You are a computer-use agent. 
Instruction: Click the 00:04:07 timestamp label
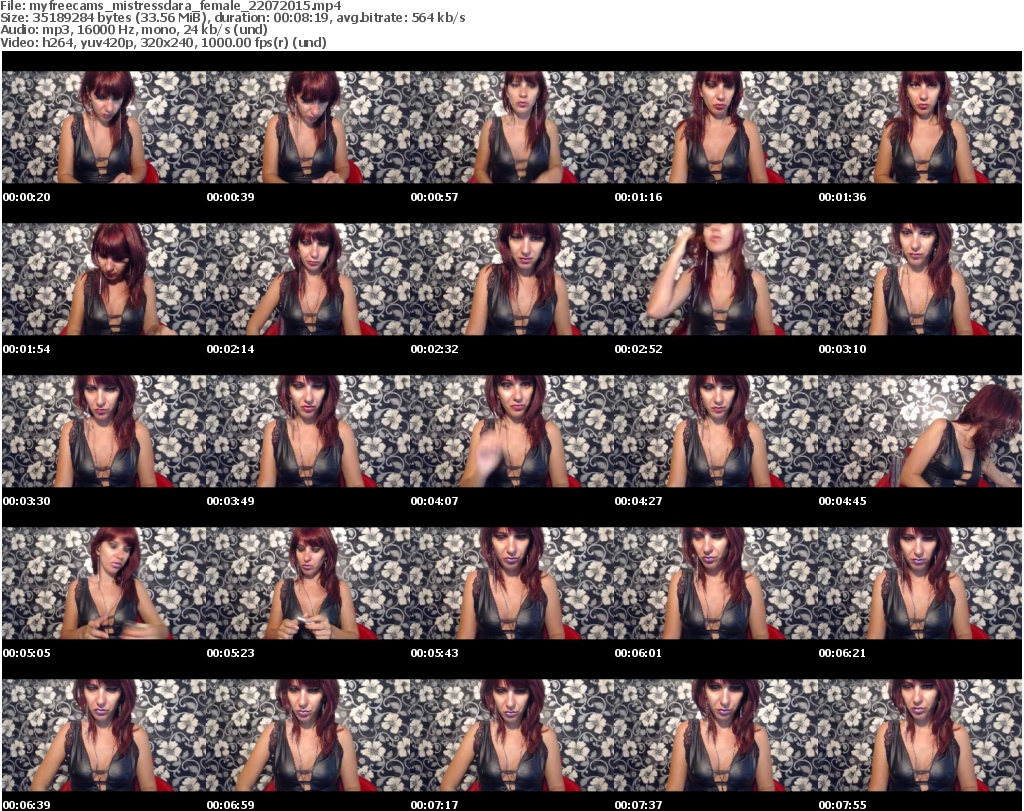point(434,501)
